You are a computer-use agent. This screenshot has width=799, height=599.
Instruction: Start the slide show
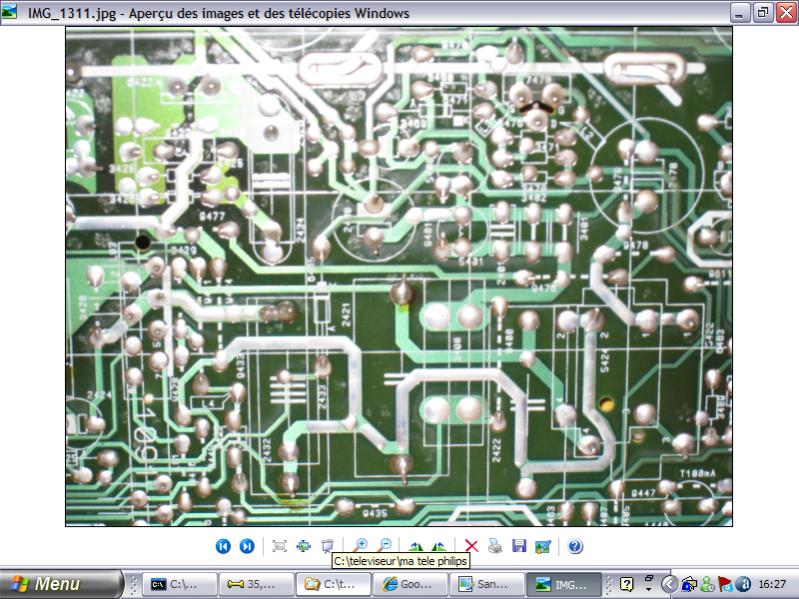pyautogui.click(x=327, y=546)
